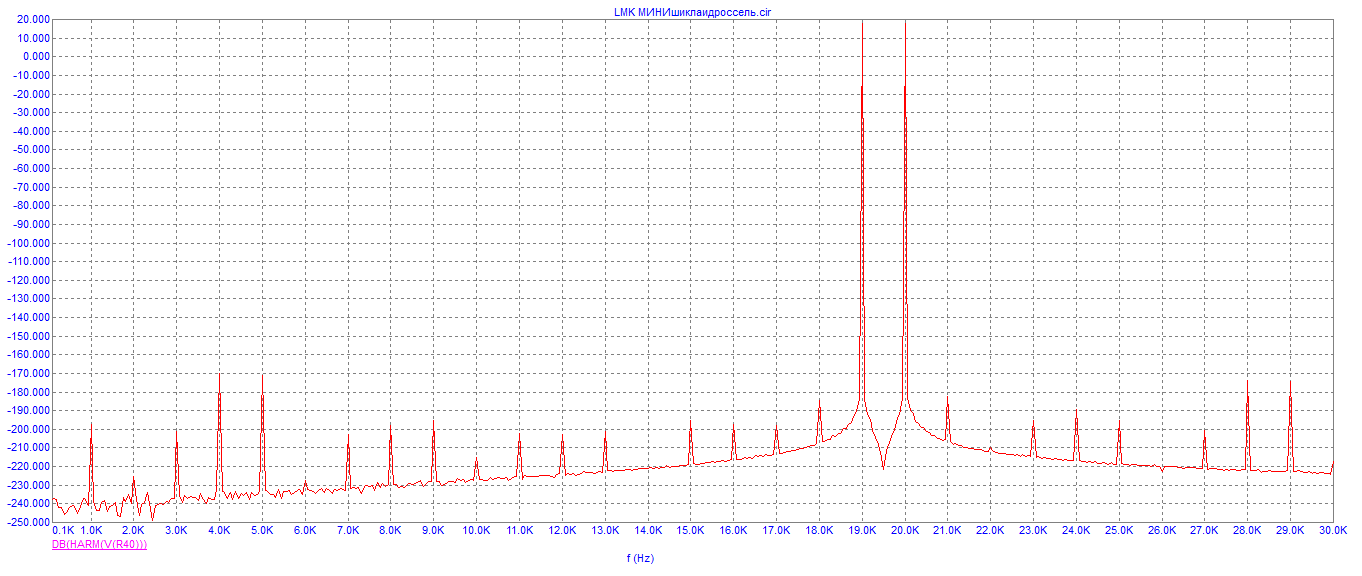Click the -90.000 dB axis value
This screenshot has width=1362, height=576.
[x=31, y=225]
